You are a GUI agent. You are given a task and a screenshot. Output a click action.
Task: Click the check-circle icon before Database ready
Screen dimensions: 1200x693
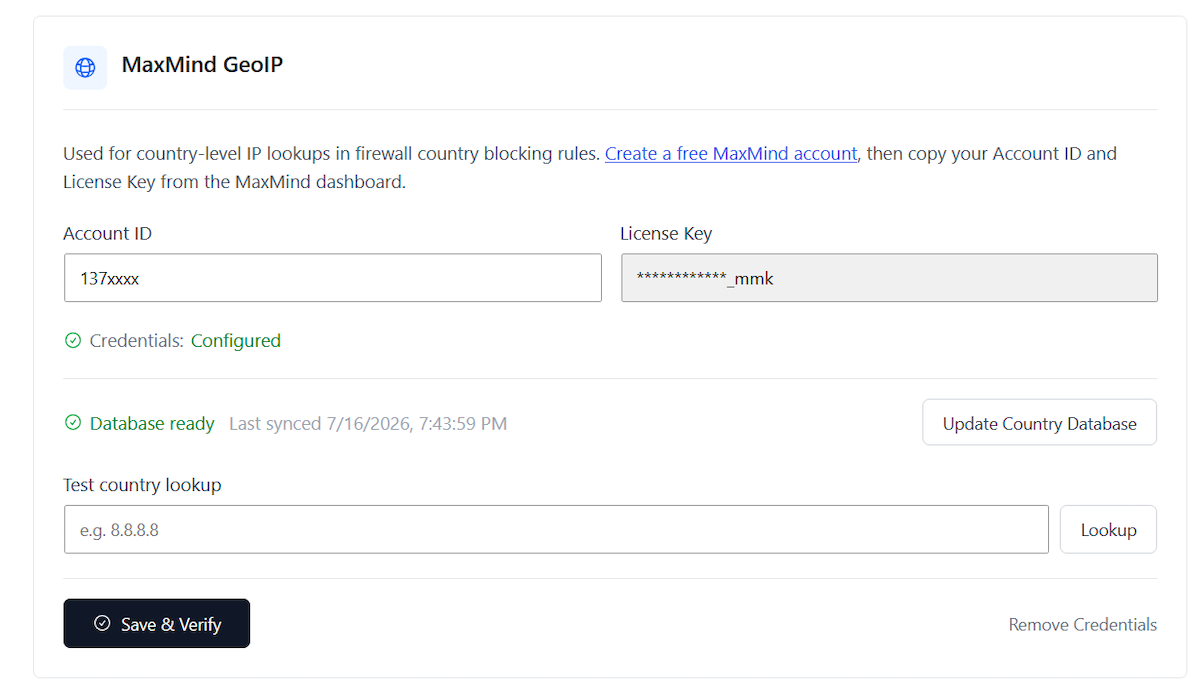point(72,423)
